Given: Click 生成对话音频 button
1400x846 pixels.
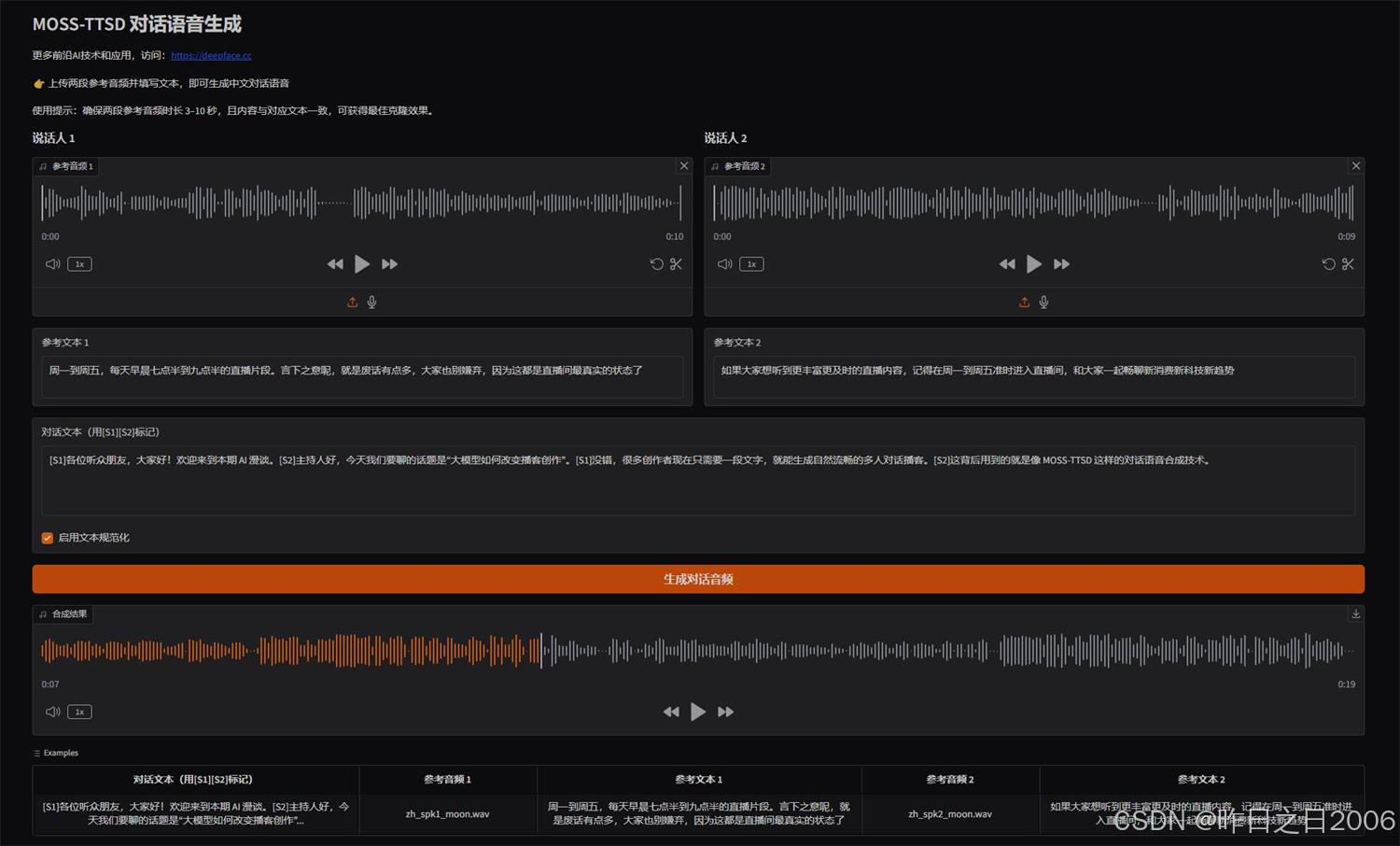Looking at the screenshot, I should pyautogui.click(x=698, y=579).
